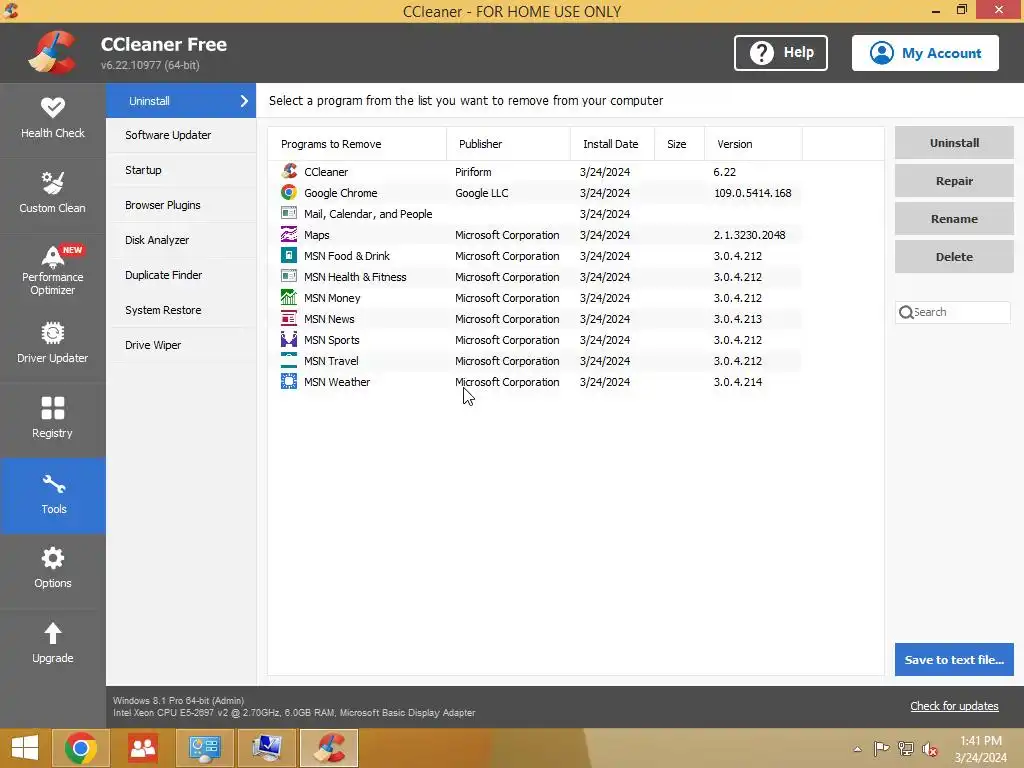The height and width of the screenshot is (768, 1024).
Task: Show hidden tray icons arrow
Action: [x=857, y=749]
